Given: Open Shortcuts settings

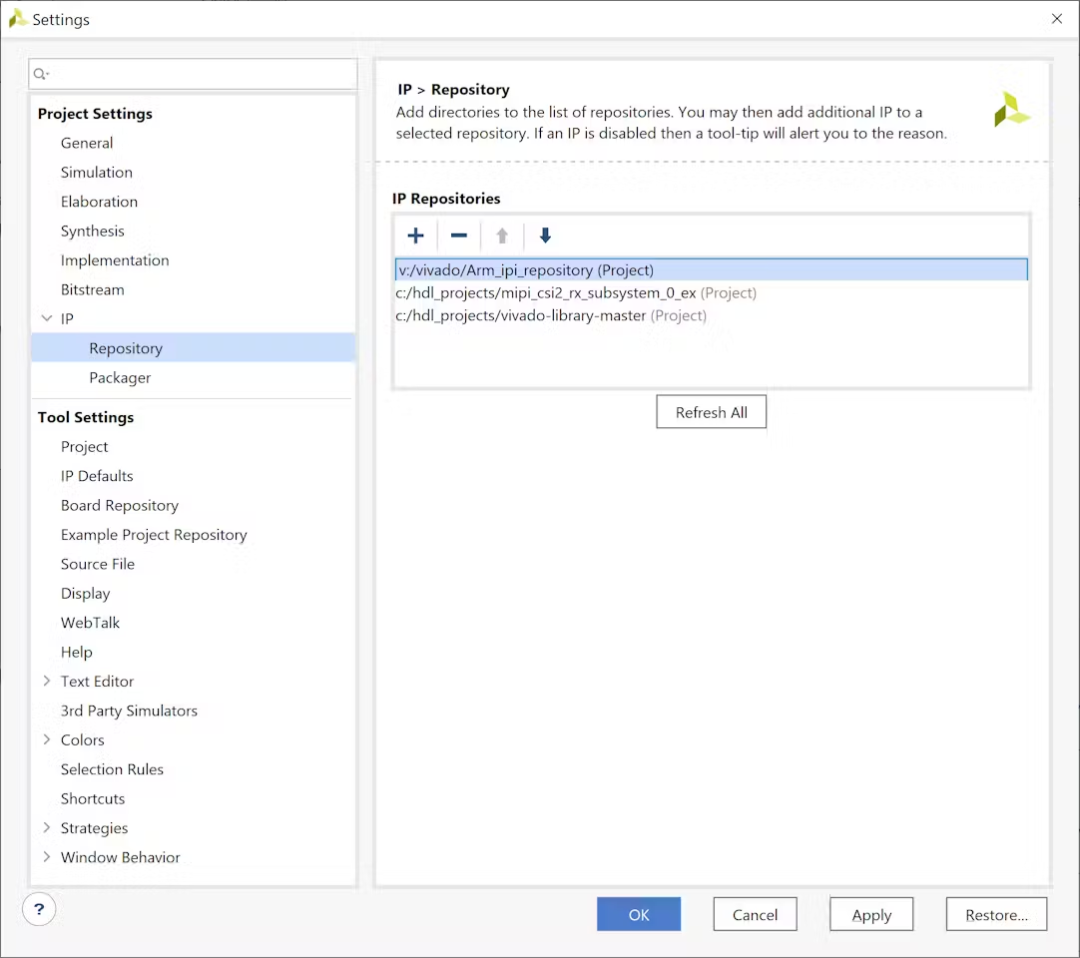Looking at the screenshot, I should point(92,798).
